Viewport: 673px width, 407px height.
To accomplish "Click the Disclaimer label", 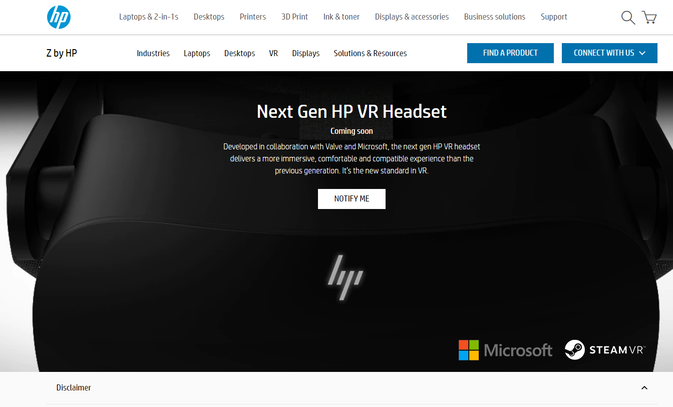I will (x=73, y=388).
